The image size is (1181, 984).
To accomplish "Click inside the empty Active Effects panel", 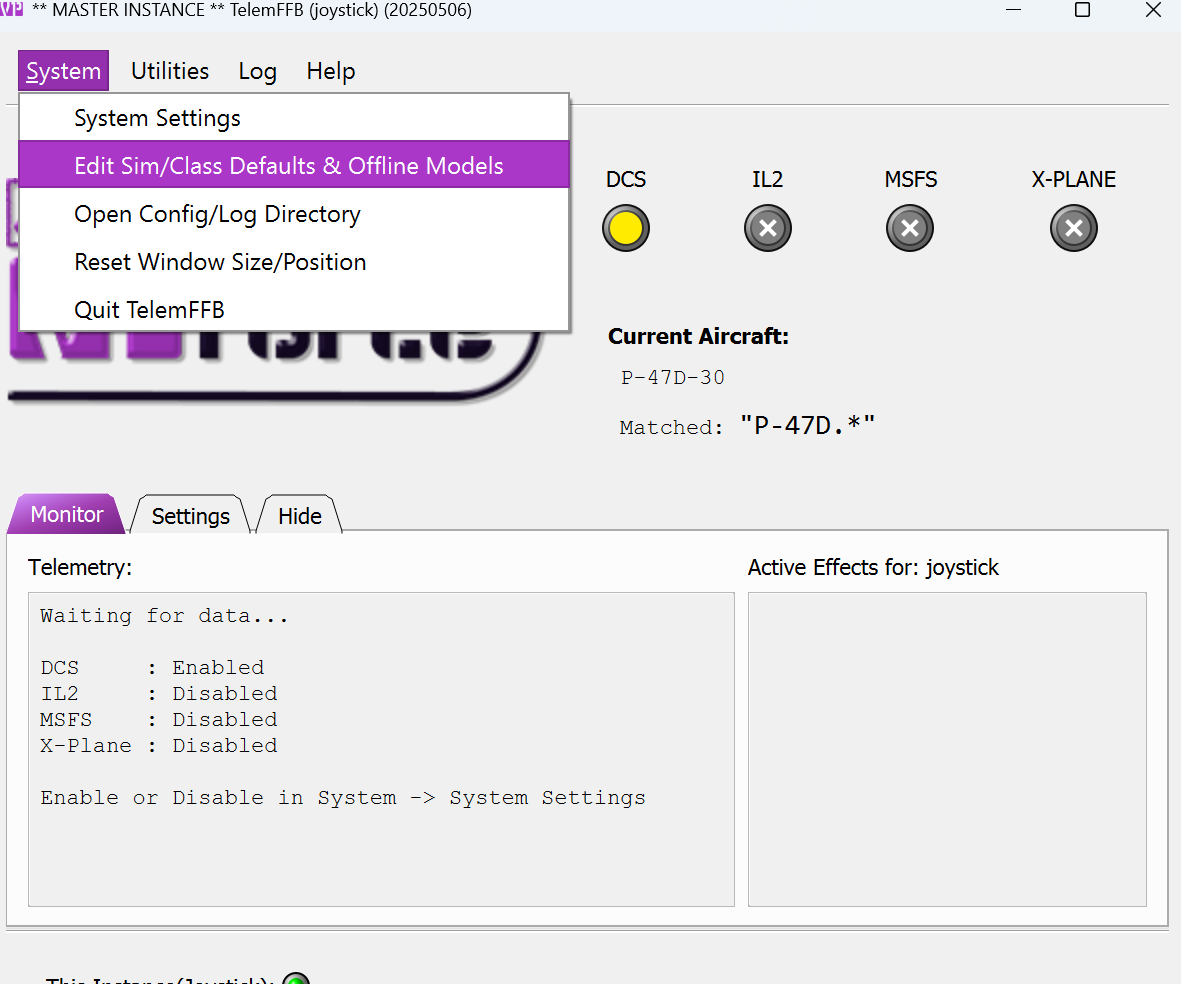I will [947, 749].
